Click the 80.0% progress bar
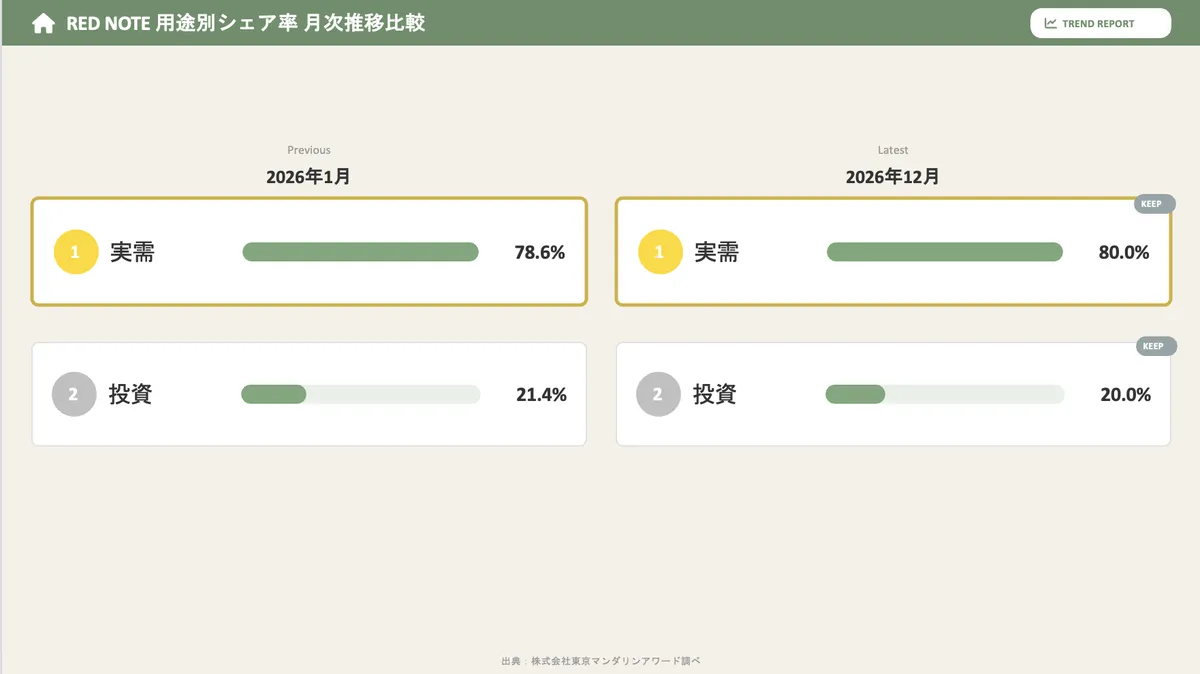This screenshot has width=1200, height=674. coord(944,252)
